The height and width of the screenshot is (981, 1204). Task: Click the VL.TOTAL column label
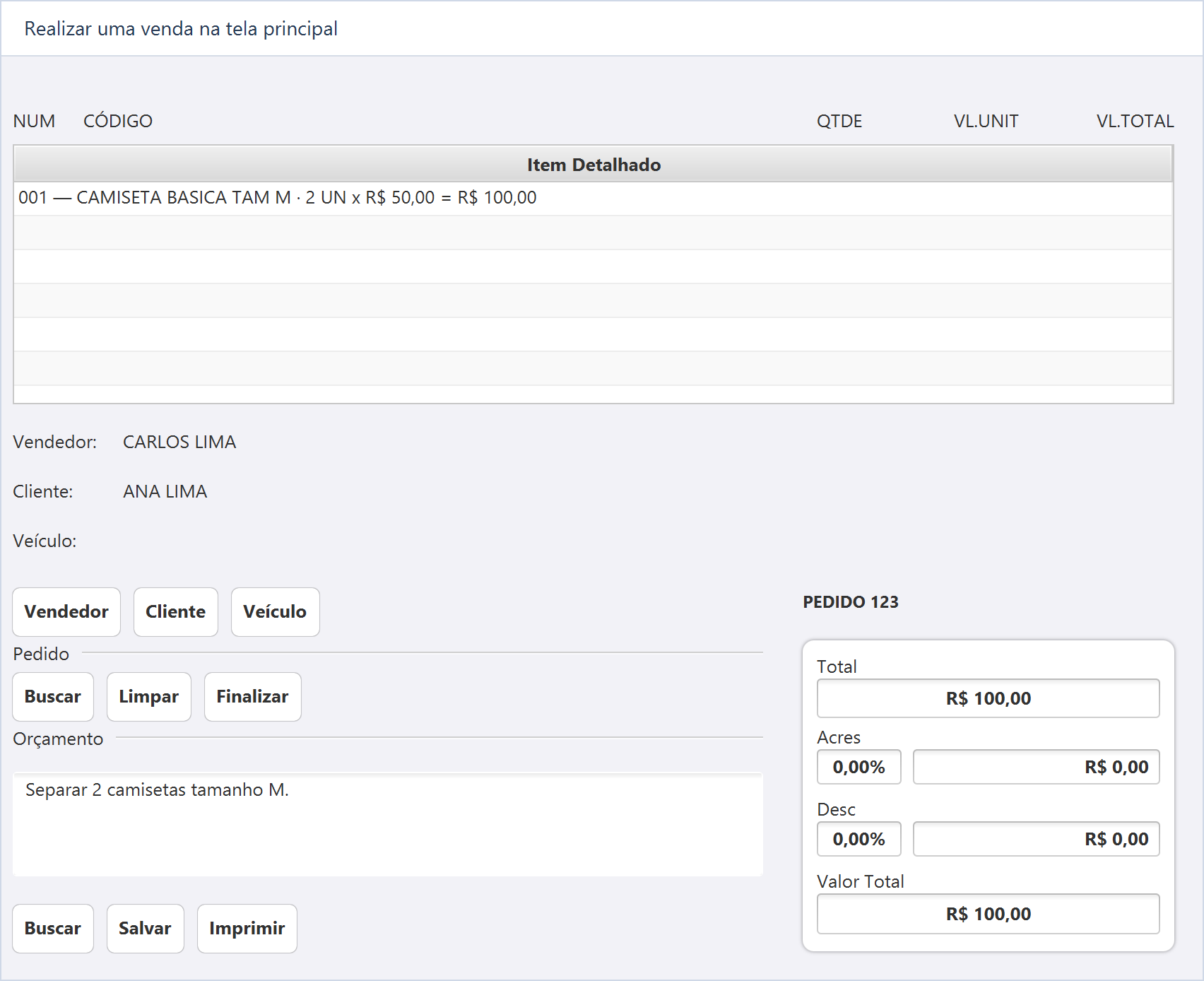tap(1135, 122)
